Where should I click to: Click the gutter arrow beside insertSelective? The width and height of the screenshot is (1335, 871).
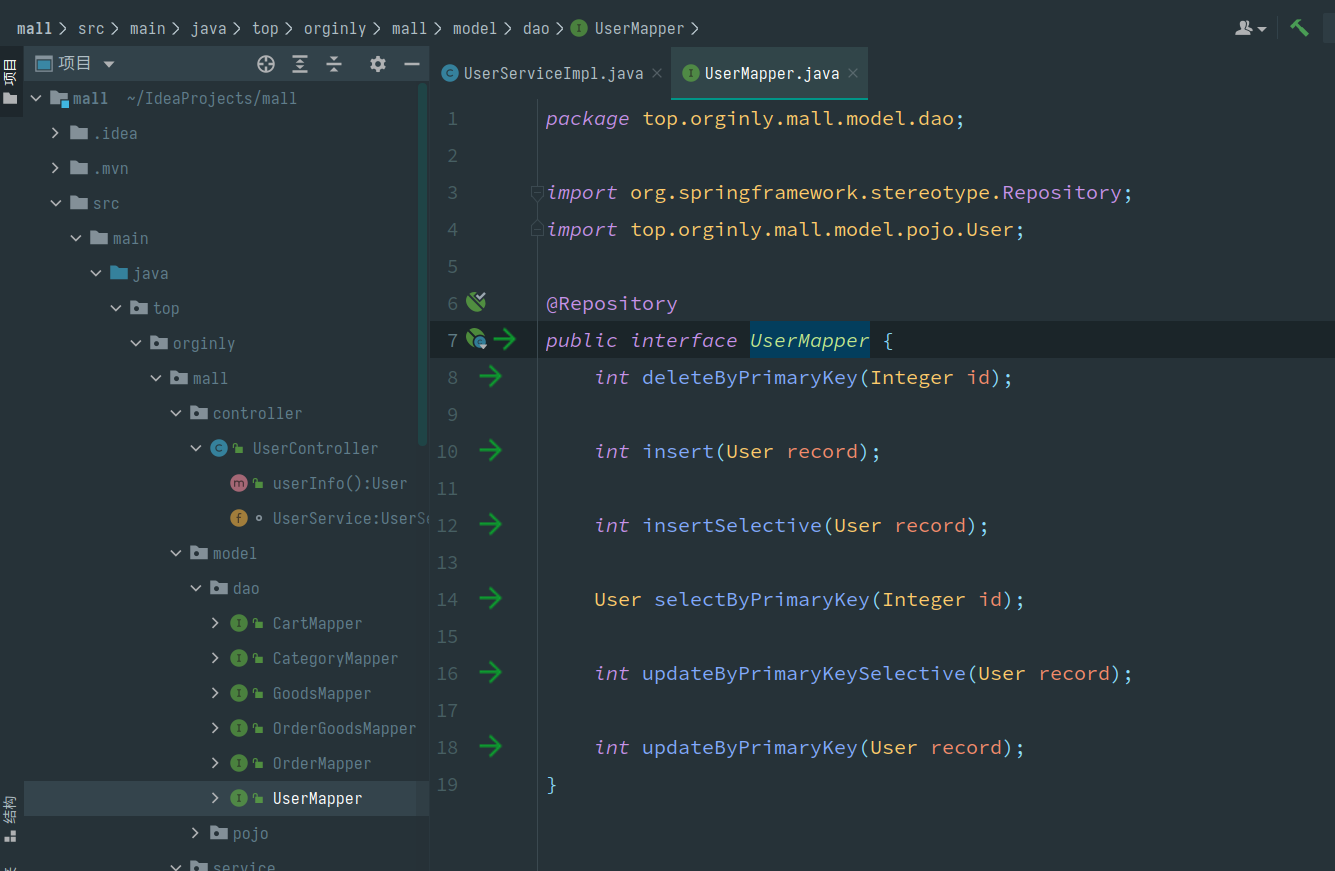click(490, 525)
